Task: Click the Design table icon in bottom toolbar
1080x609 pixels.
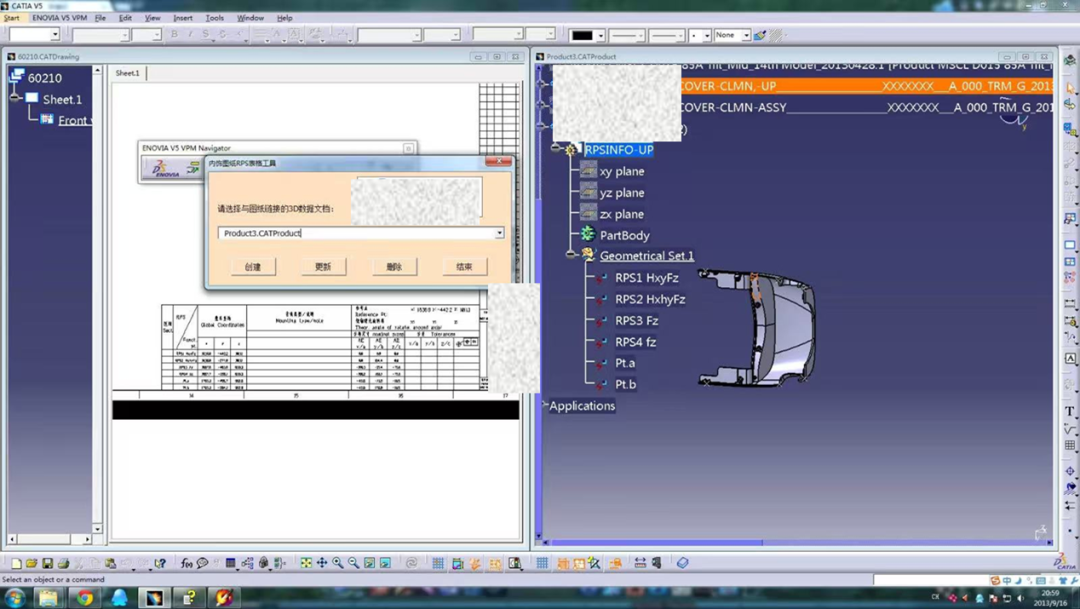Action: click(231, 564)
